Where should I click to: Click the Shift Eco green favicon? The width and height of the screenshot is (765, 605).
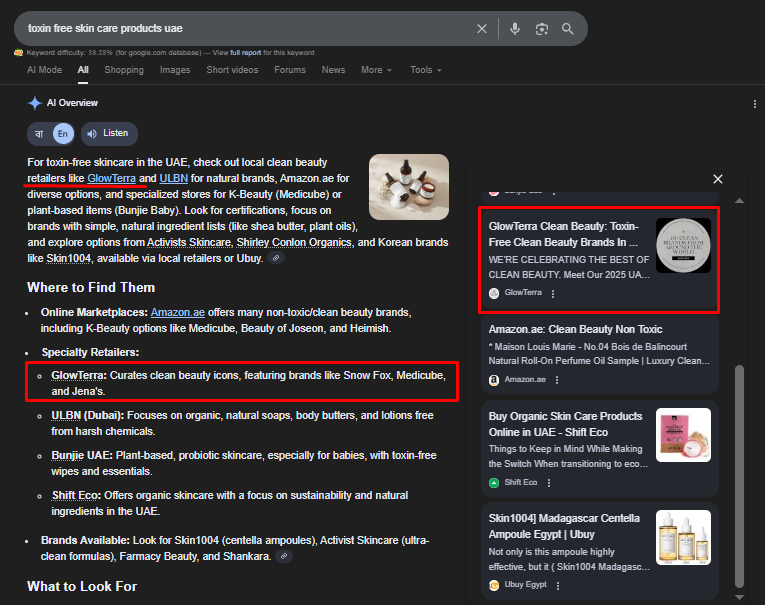[494, 483]
